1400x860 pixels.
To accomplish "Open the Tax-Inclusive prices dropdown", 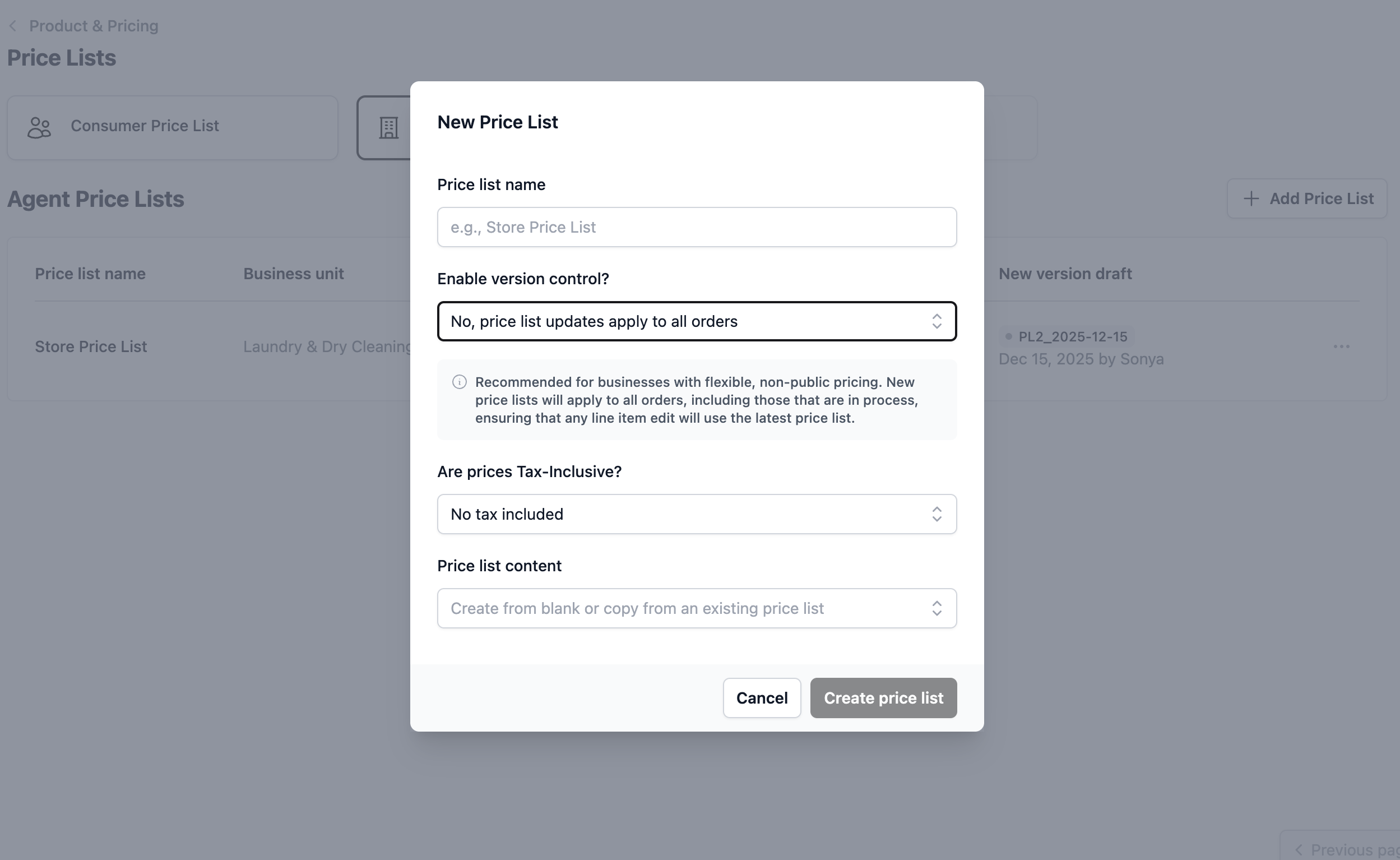I will pyautogui.click(x=697, y=514).
